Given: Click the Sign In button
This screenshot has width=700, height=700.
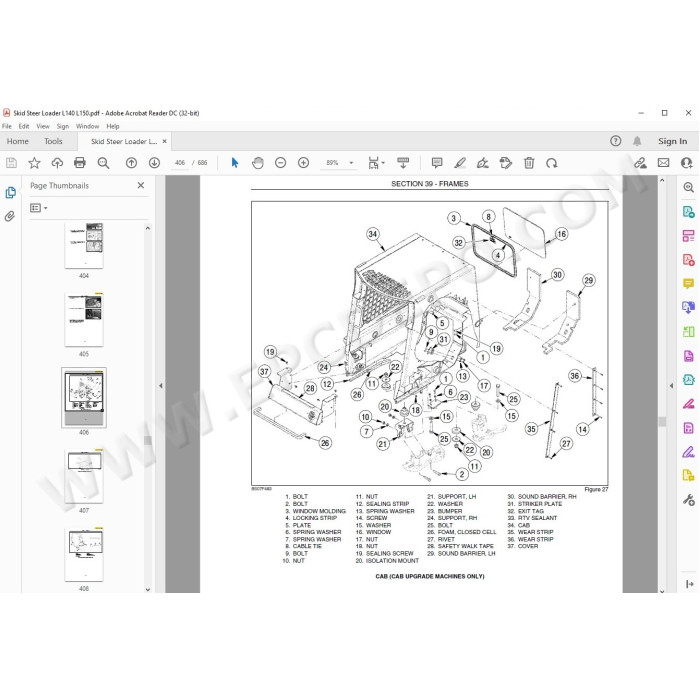Looking at the screenshot, I should point(672,141).
